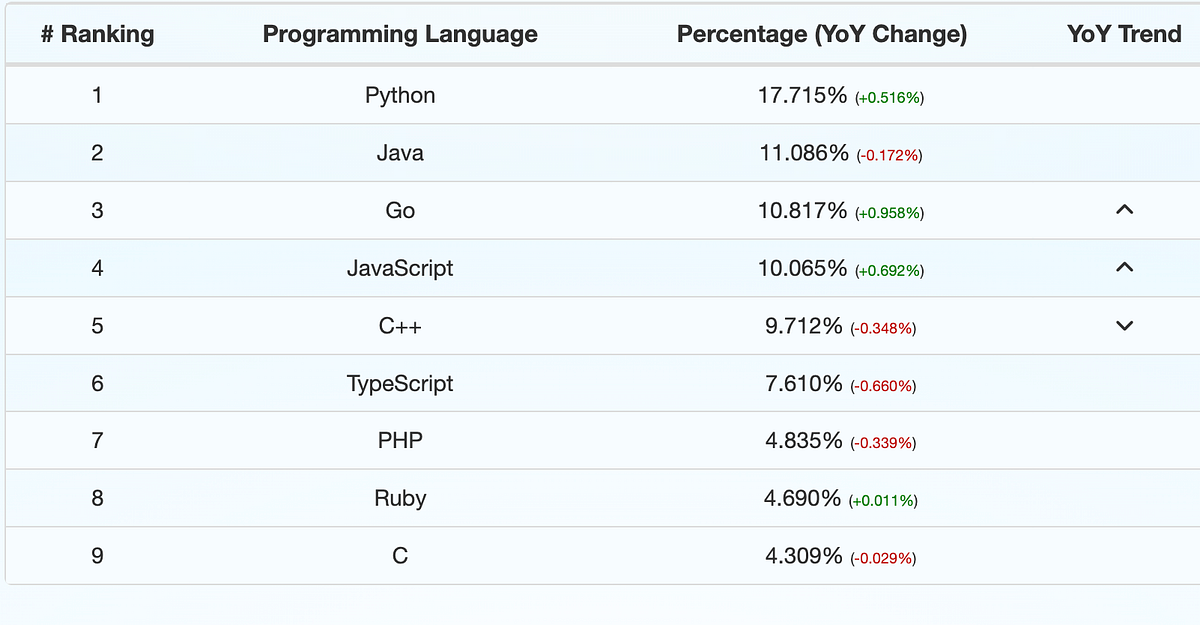The width and height of the screenshot is (1200, 625).
Task: Click the red -0.660% indicator for TypeScript
Action: 884,385
